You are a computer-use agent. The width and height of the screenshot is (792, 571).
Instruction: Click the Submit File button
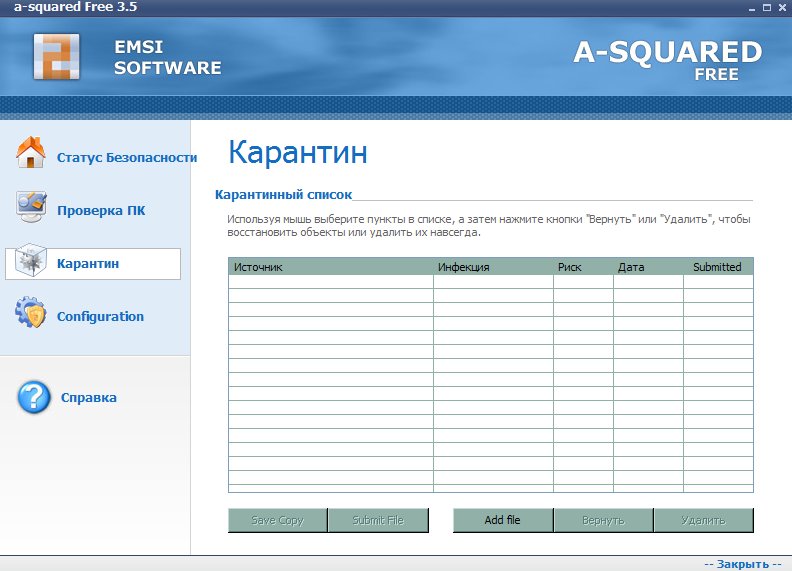(378, 520)
